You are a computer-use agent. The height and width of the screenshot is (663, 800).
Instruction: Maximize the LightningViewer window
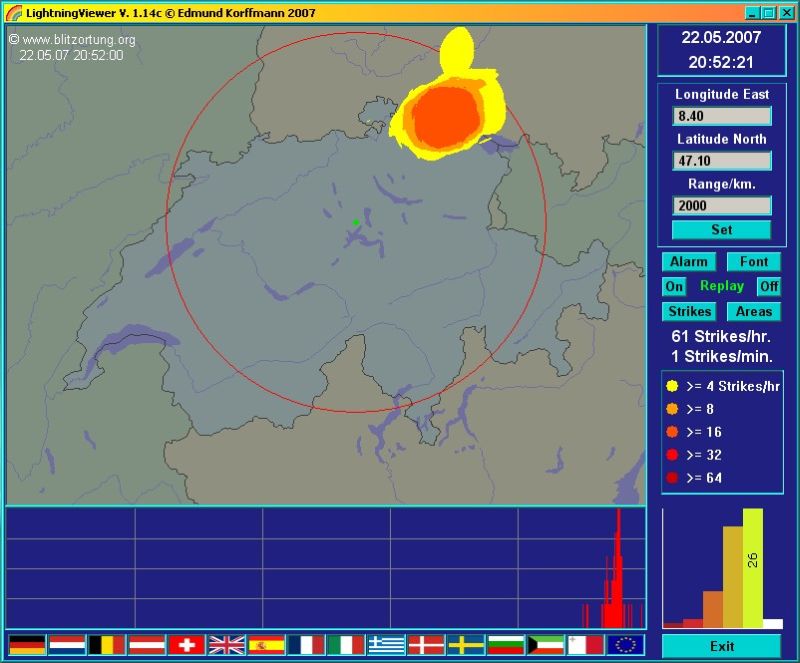[x=768, y=13]
